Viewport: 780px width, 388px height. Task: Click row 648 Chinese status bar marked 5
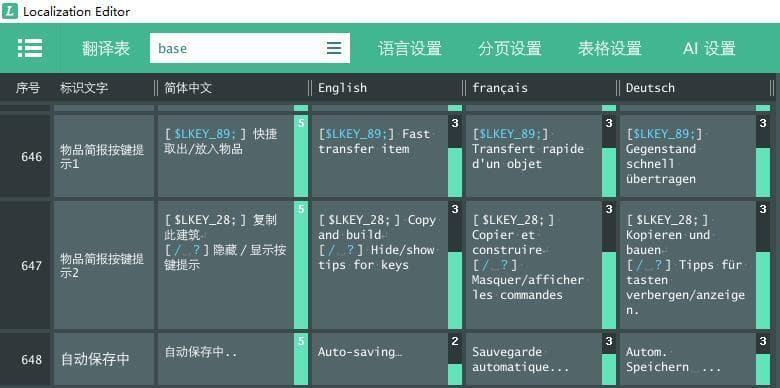pyautogui.click(x=301, y=359)
